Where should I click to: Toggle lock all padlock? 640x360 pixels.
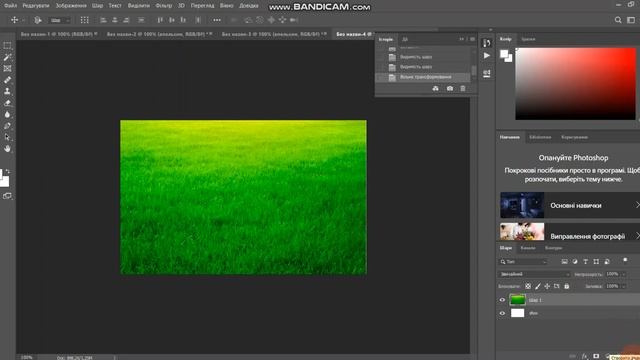point(567,287)
